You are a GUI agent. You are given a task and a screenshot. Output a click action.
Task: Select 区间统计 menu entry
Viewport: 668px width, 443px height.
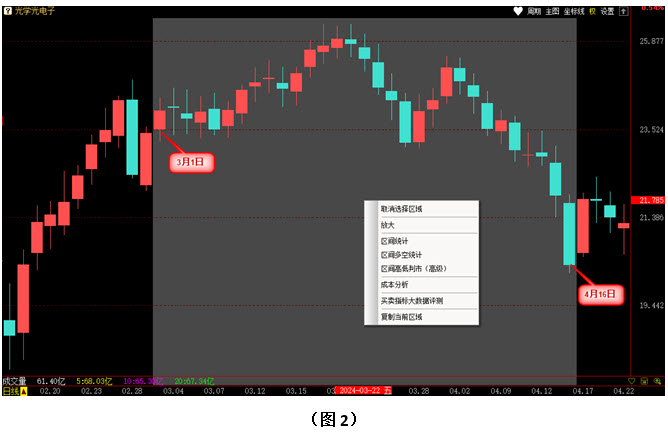point(395,241)
